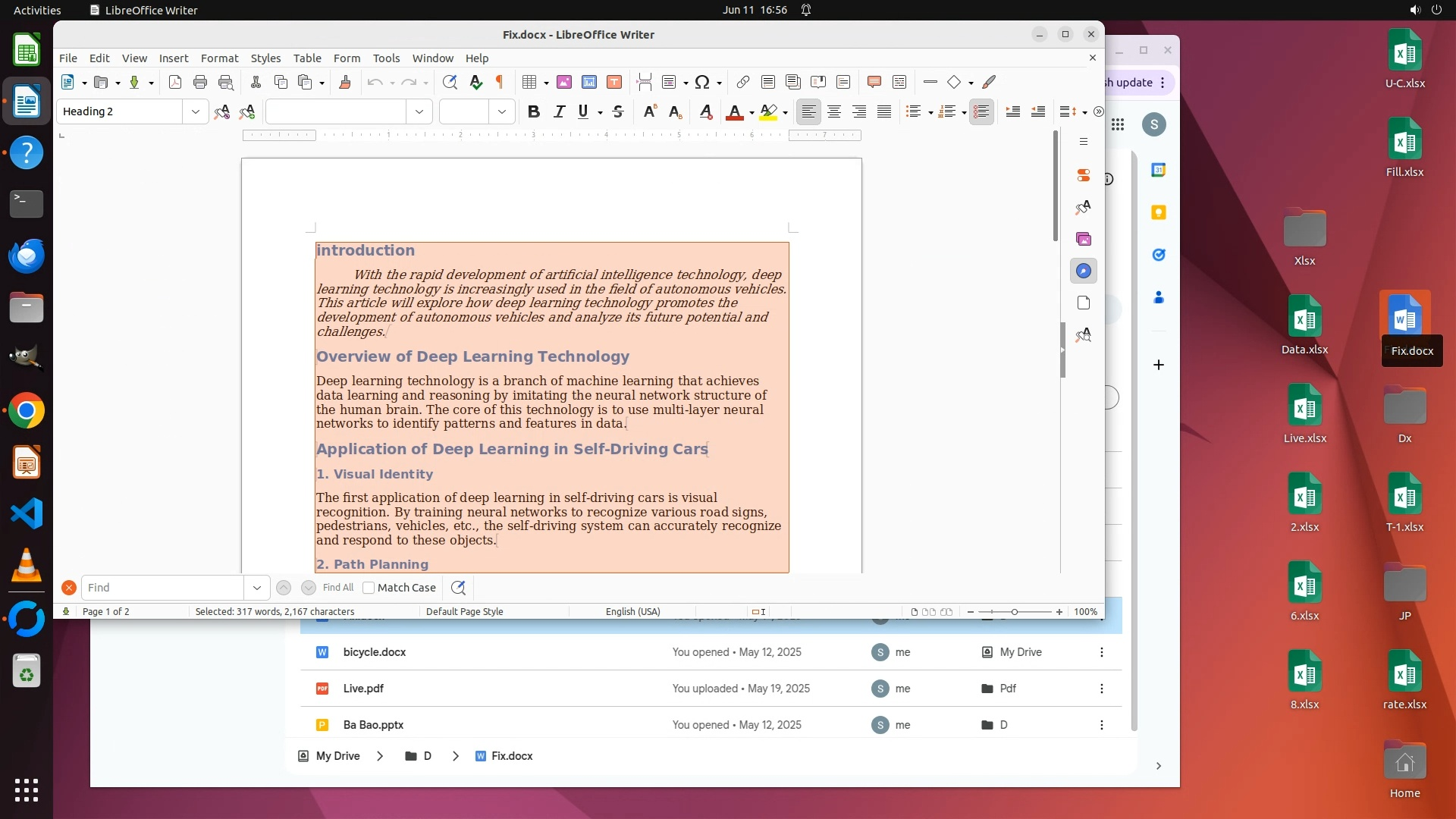Toggle justified alignment
Image resolution: width=1456 pixels, height=819 pixels.
pos(884,111)
